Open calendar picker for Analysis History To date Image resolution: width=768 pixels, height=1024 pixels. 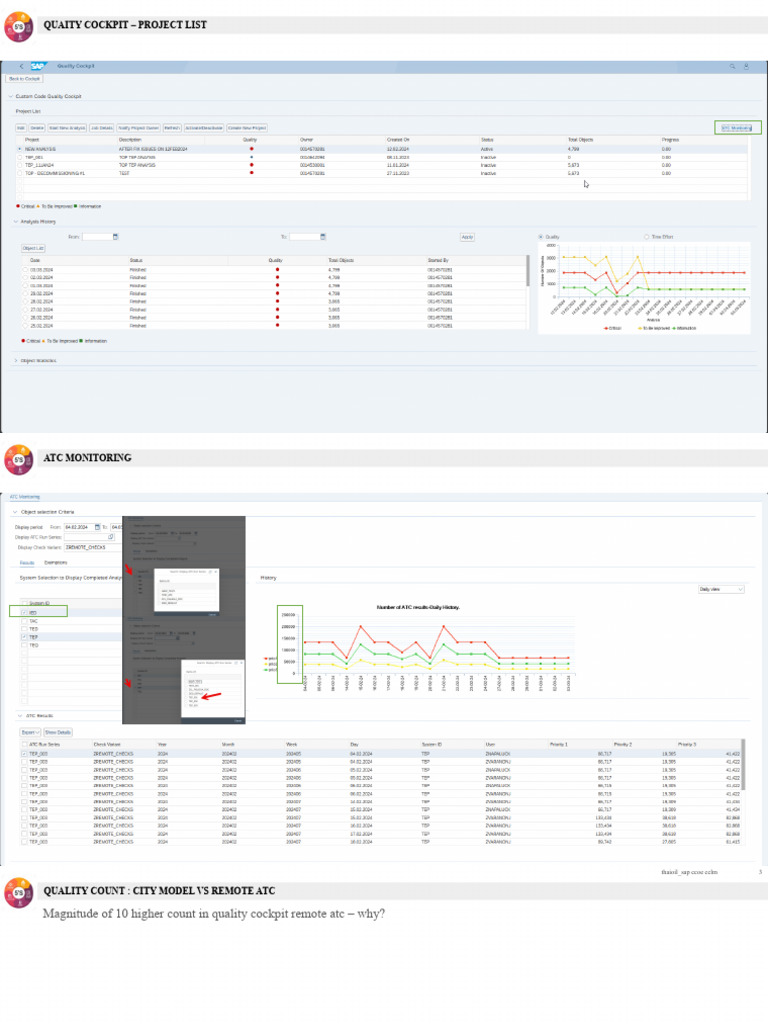coord(324,237)
